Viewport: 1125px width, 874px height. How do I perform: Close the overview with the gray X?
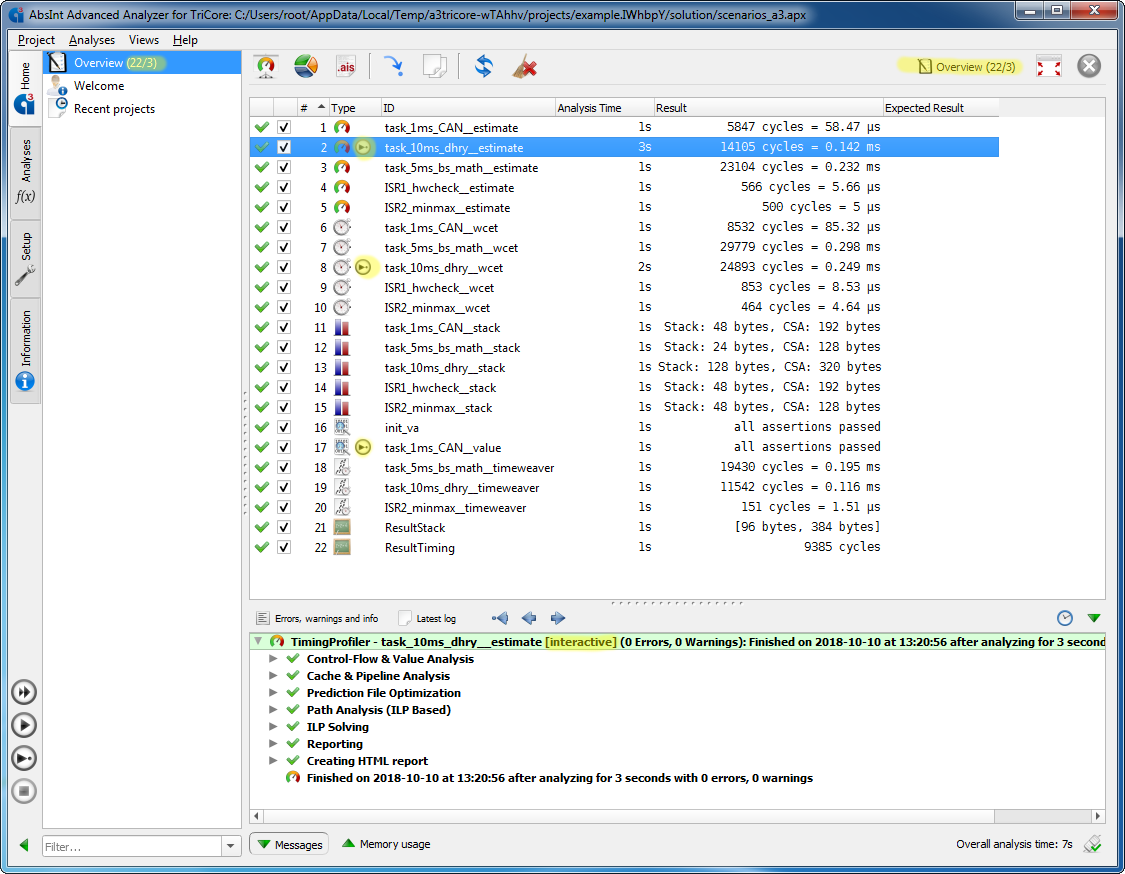point(1089,66)
